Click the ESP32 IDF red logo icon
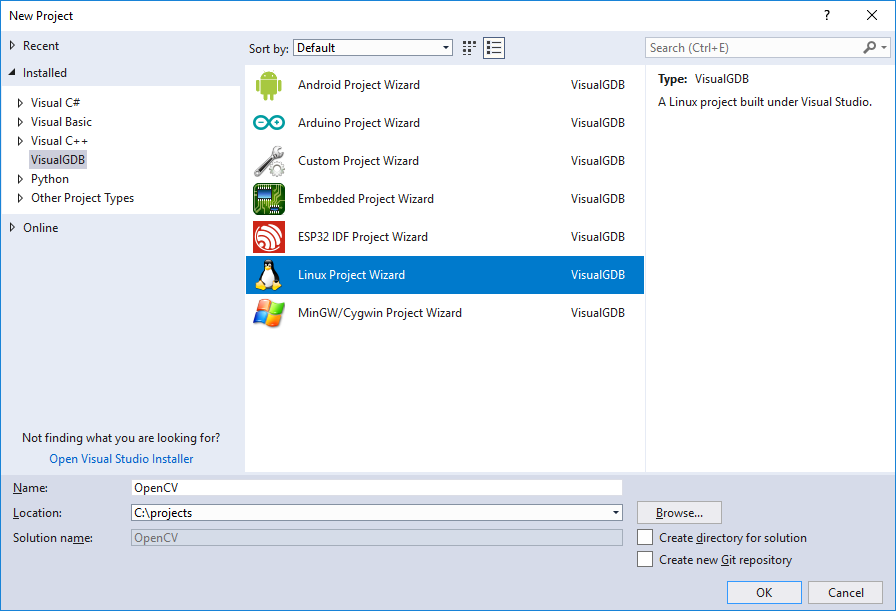 pos(269,237)
